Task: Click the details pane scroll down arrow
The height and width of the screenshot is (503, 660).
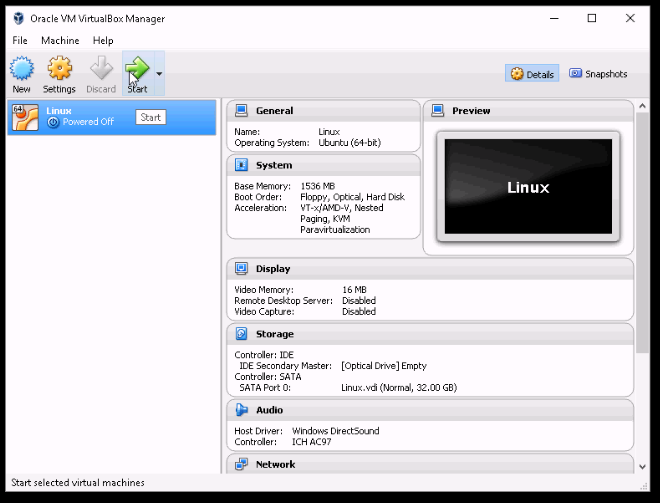Action: (x=642, y=467)
